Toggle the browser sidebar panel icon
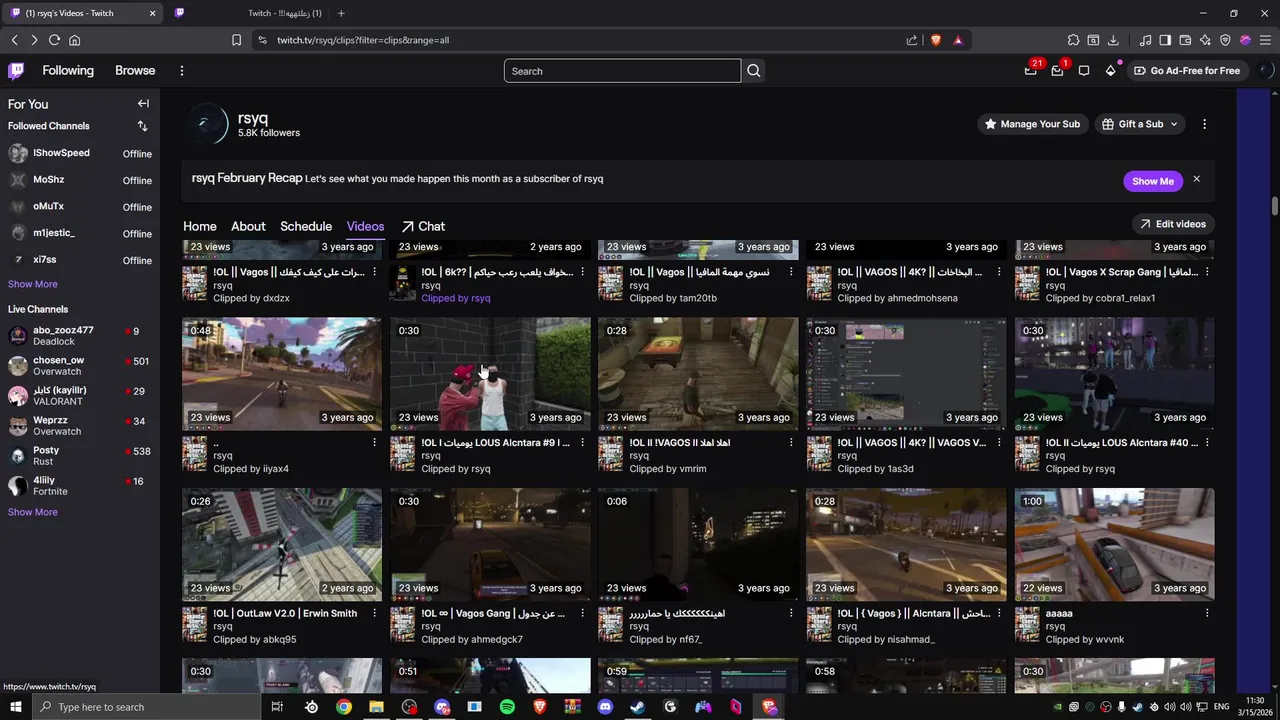Image resolution: width=1280 pixels, height=720 pixels. tap(1165, 40)
